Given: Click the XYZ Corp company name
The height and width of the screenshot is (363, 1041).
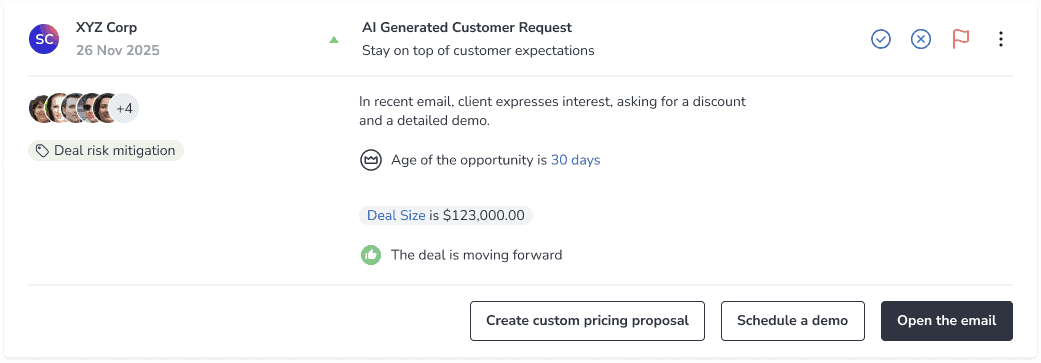Looking at the screenshot, I should tap(107, 28).
